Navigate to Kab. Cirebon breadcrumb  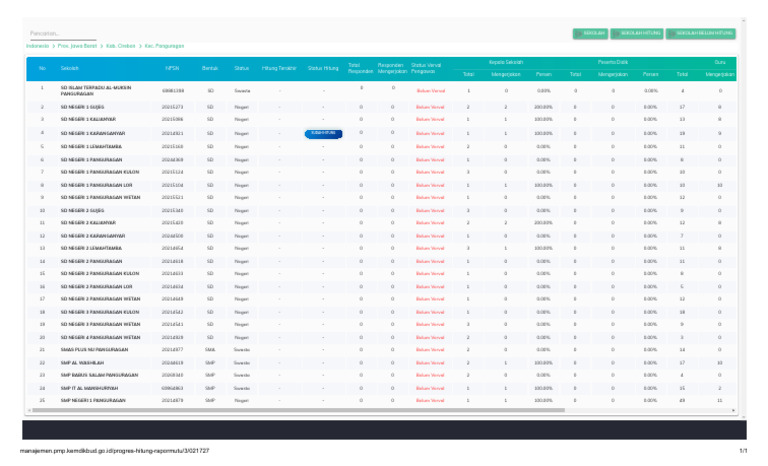[122, 46]
